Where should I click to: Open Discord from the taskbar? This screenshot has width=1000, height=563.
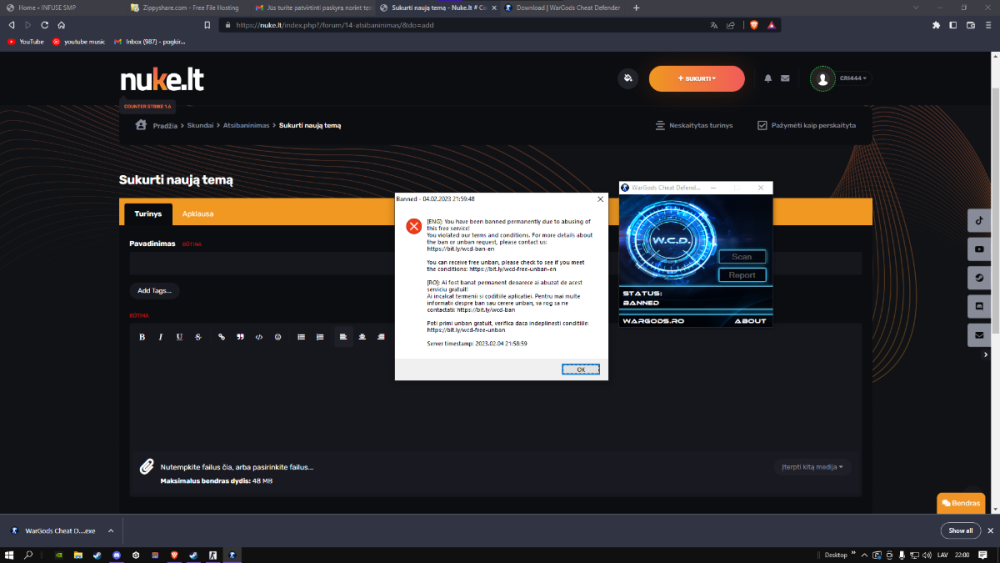coord(117,555)
